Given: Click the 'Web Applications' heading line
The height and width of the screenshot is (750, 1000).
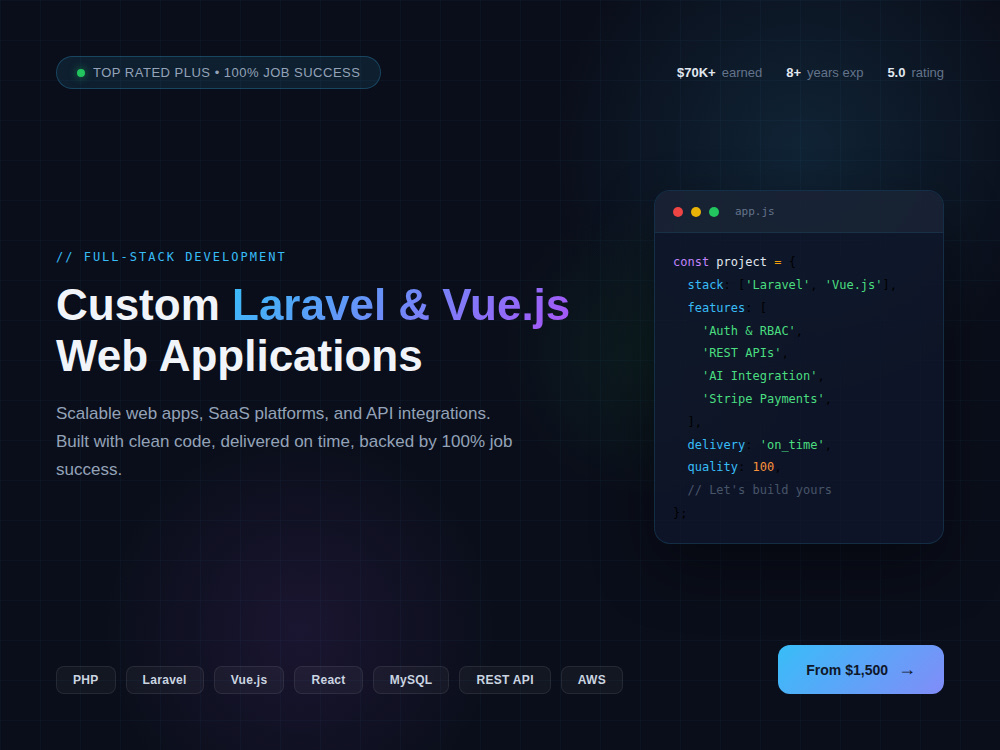Looking at the screenshot, I should pyautogui.click(x=239, y=356).
